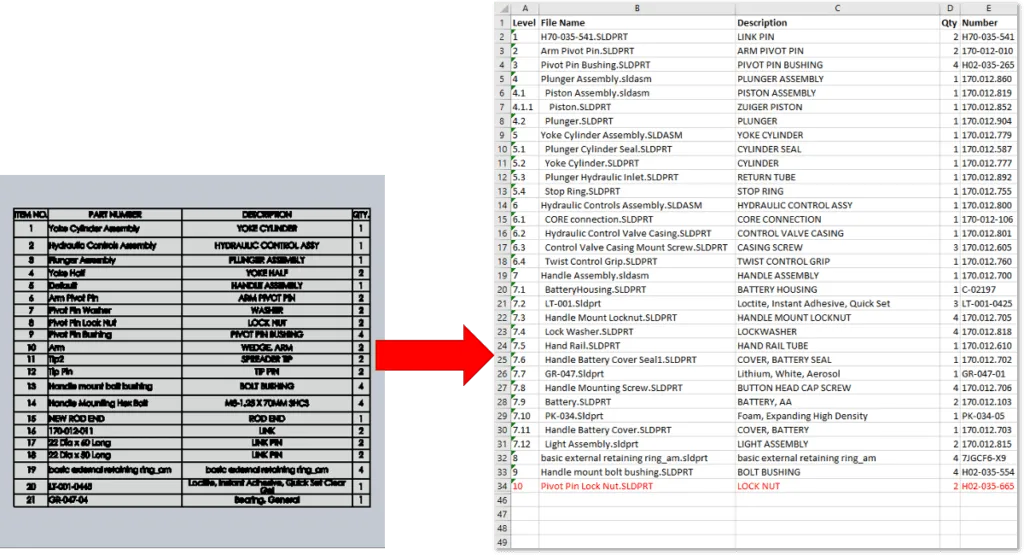Select the column C header
1024x555 pixels.
tap(836, 8)
